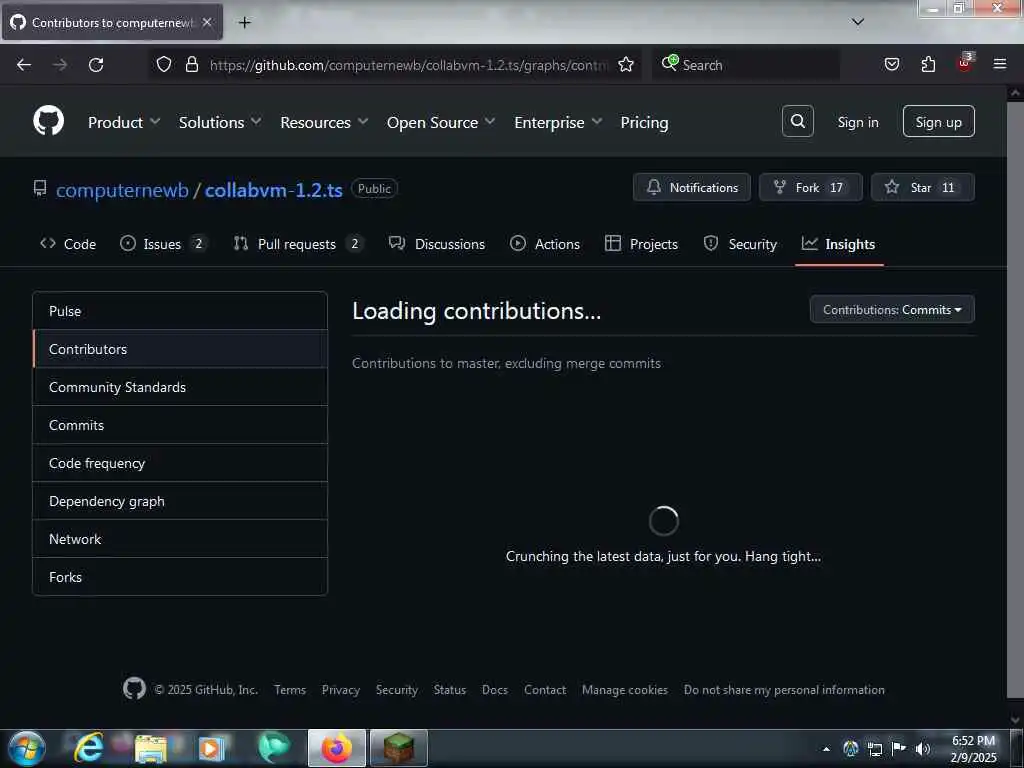This screenshot has width=1024, height=768.
Task: Click the repository icon beside computernewb
Action: coord(40,189)
